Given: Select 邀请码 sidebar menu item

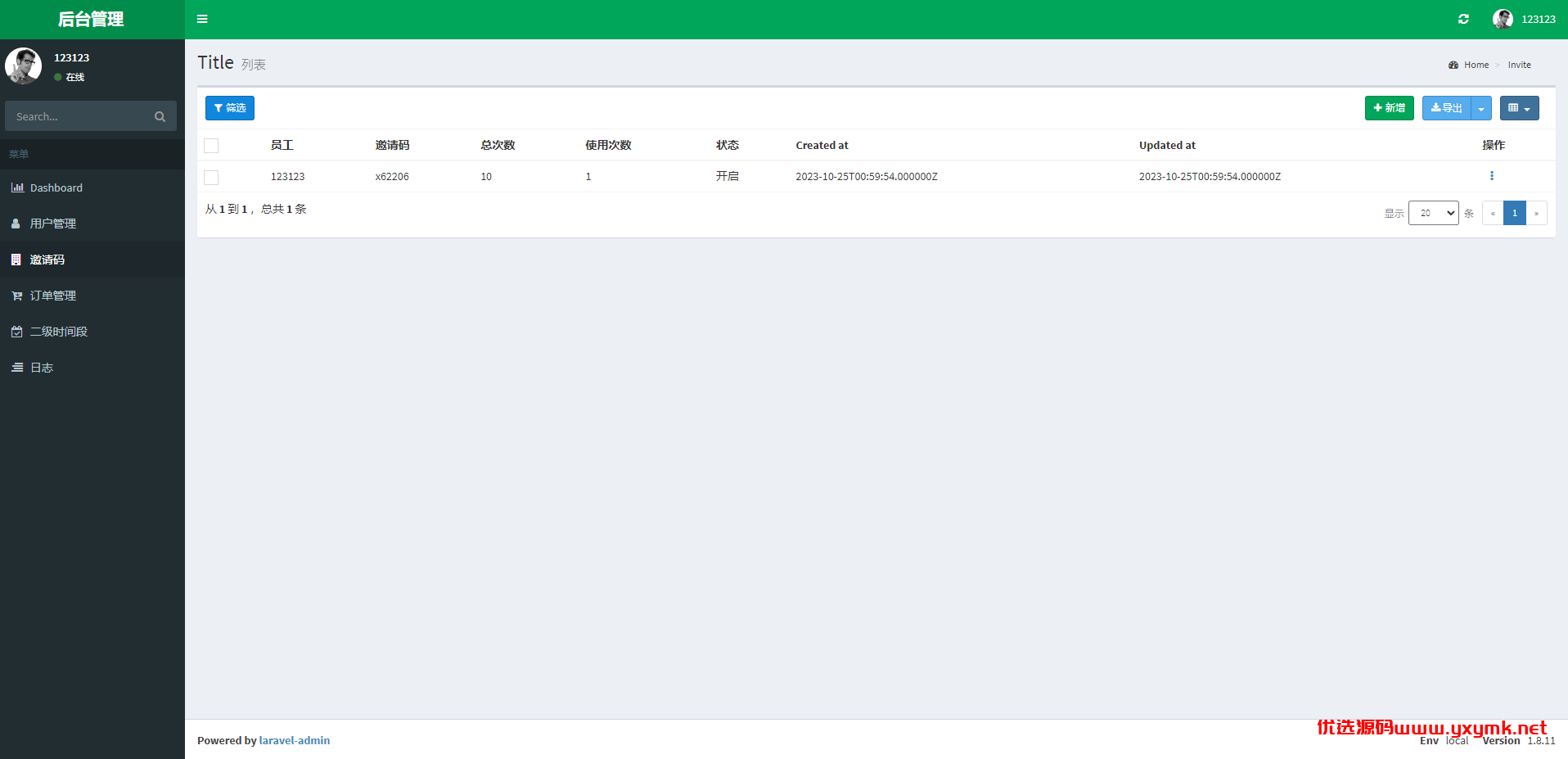Looking at the screenshot, I should (x=92, y=260).
